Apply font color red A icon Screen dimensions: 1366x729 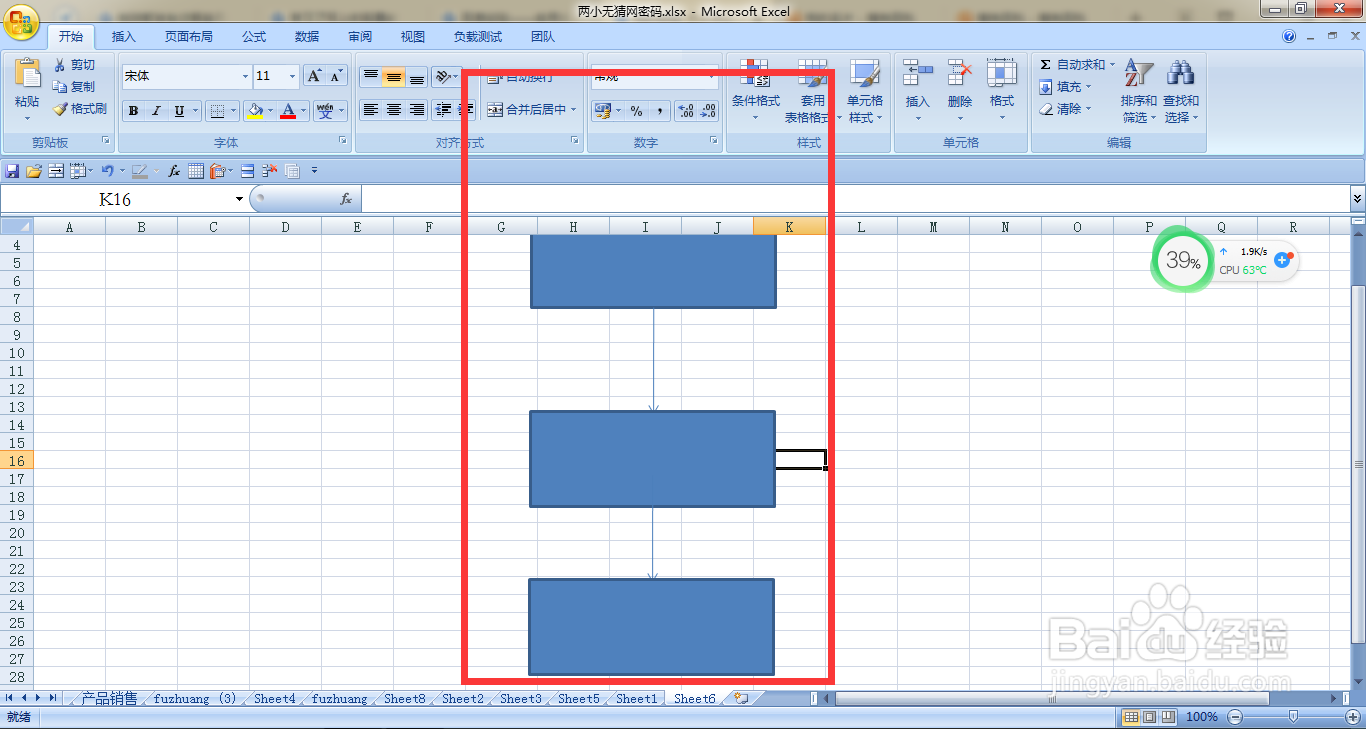pyautogui.click(x=288, y=110)
